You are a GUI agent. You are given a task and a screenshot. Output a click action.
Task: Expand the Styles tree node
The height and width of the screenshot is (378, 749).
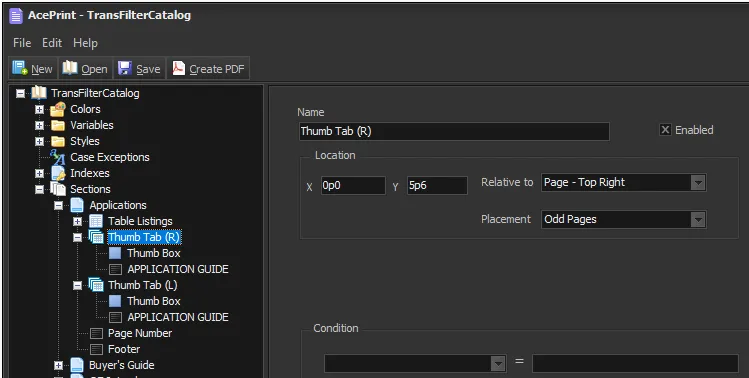click(39, 141)
